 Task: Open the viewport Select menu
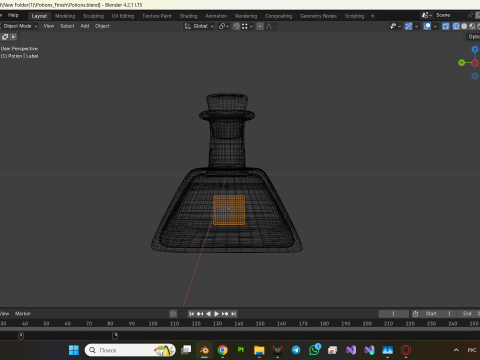tap(67, 26)
